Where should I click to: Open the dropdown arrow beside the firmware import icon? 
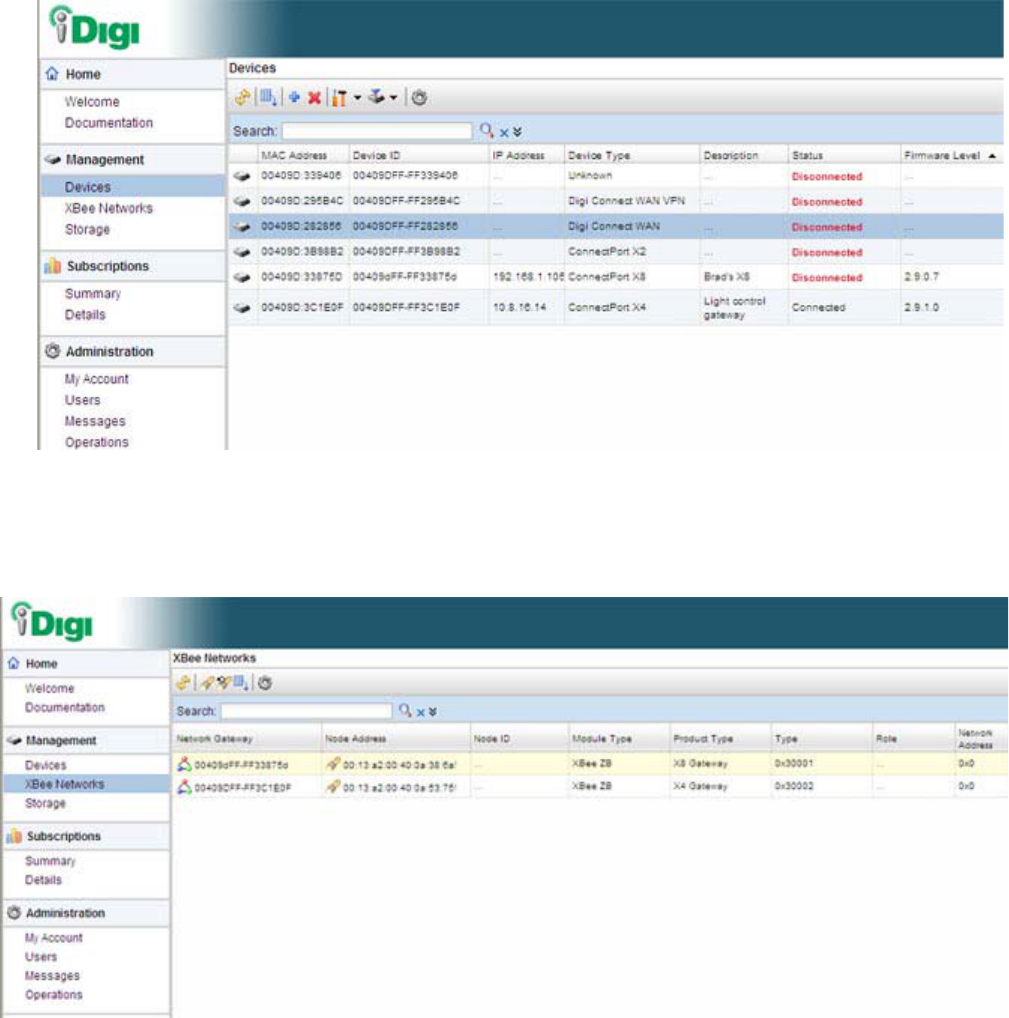click(393, 98)
